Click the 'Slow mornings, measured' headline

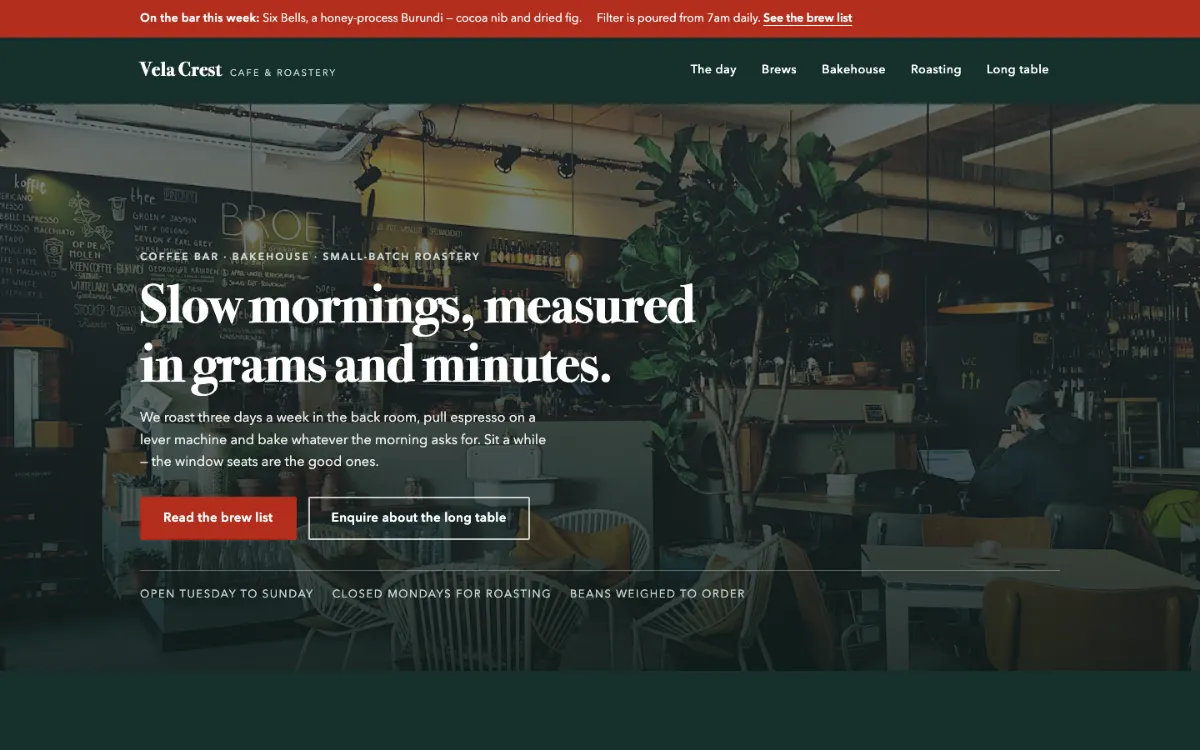pyautogui.click(x=417, y=306)
